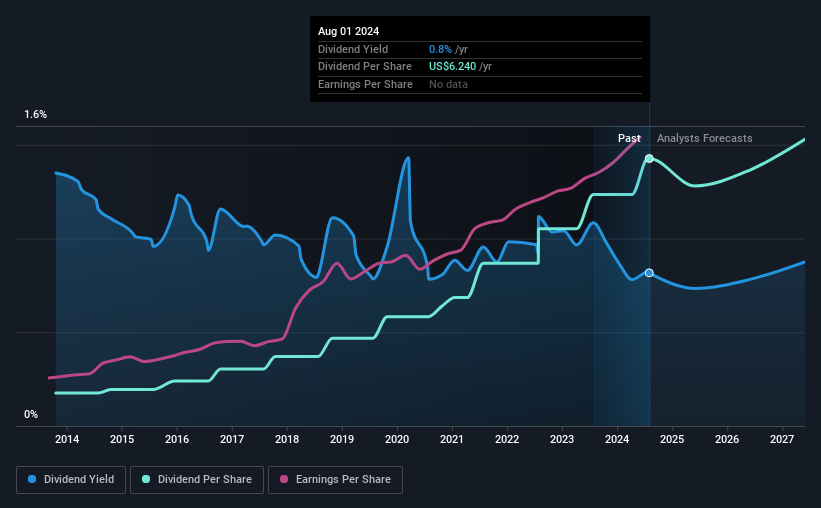Click the 0.8% Dividend Yield tooltip value
Viewport: 821px width, 508px height.
(x=440, y=49)
